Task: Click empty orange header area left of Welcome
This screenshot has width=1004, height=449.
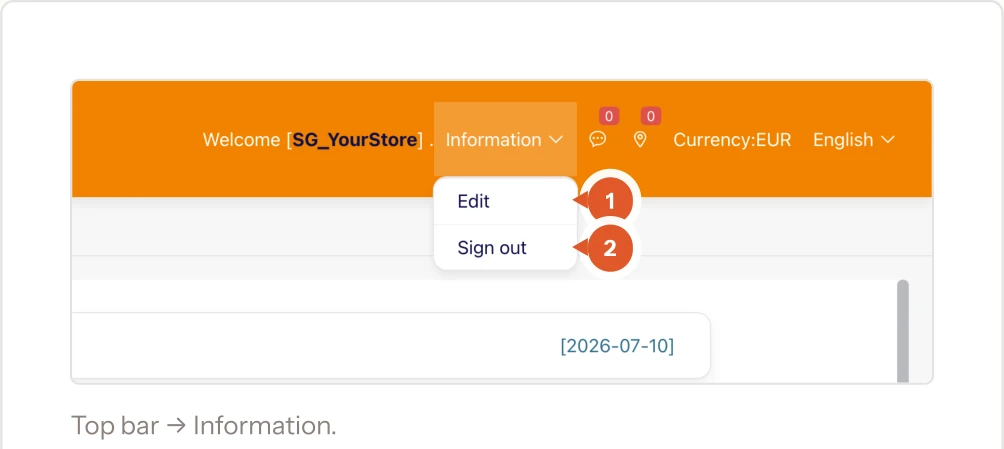Action: click(x=134, y=140)
